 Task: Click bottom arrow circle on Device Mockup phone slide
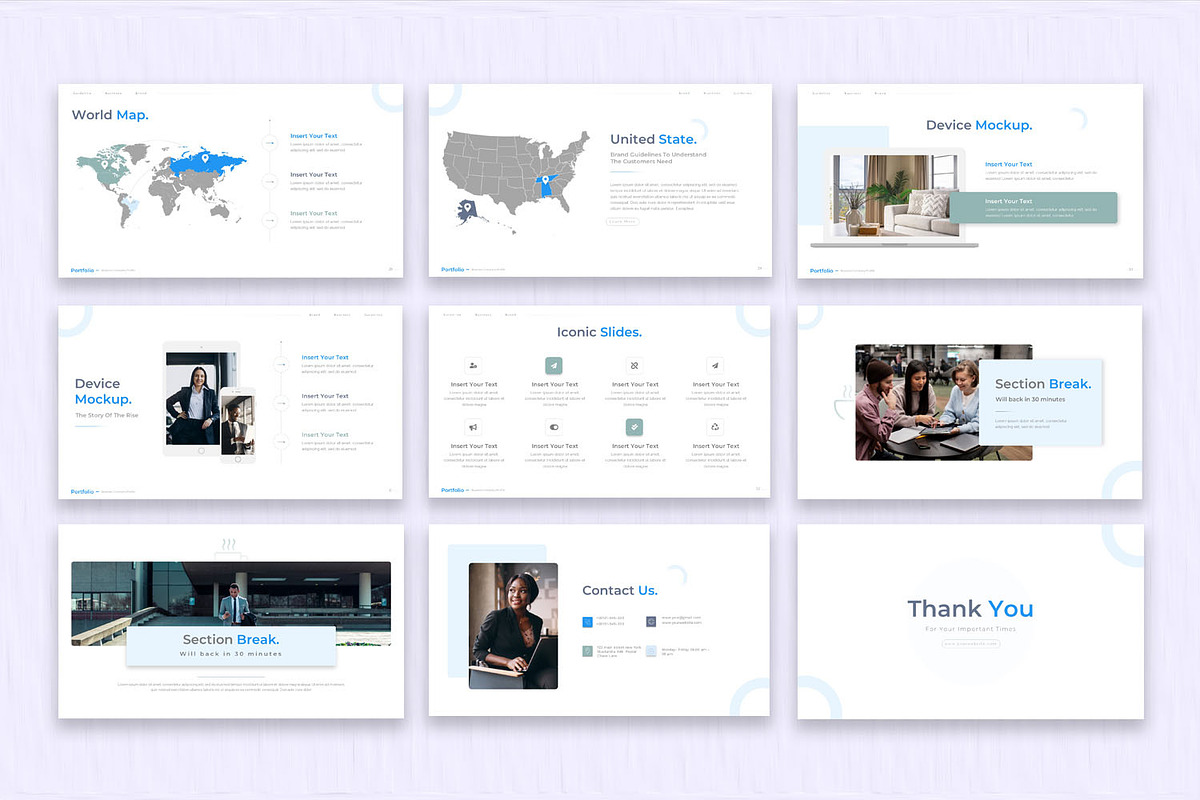pos(281,441)
